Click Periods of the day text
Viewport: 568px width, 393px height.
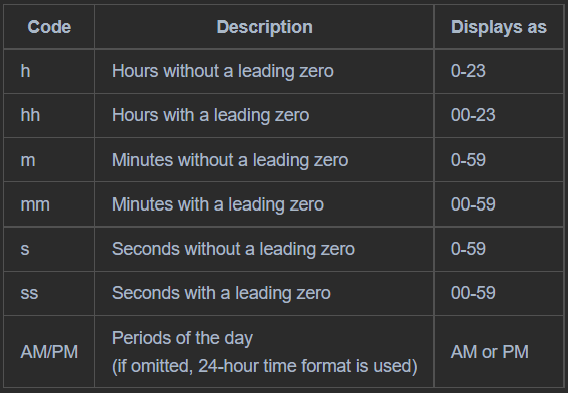182,338
